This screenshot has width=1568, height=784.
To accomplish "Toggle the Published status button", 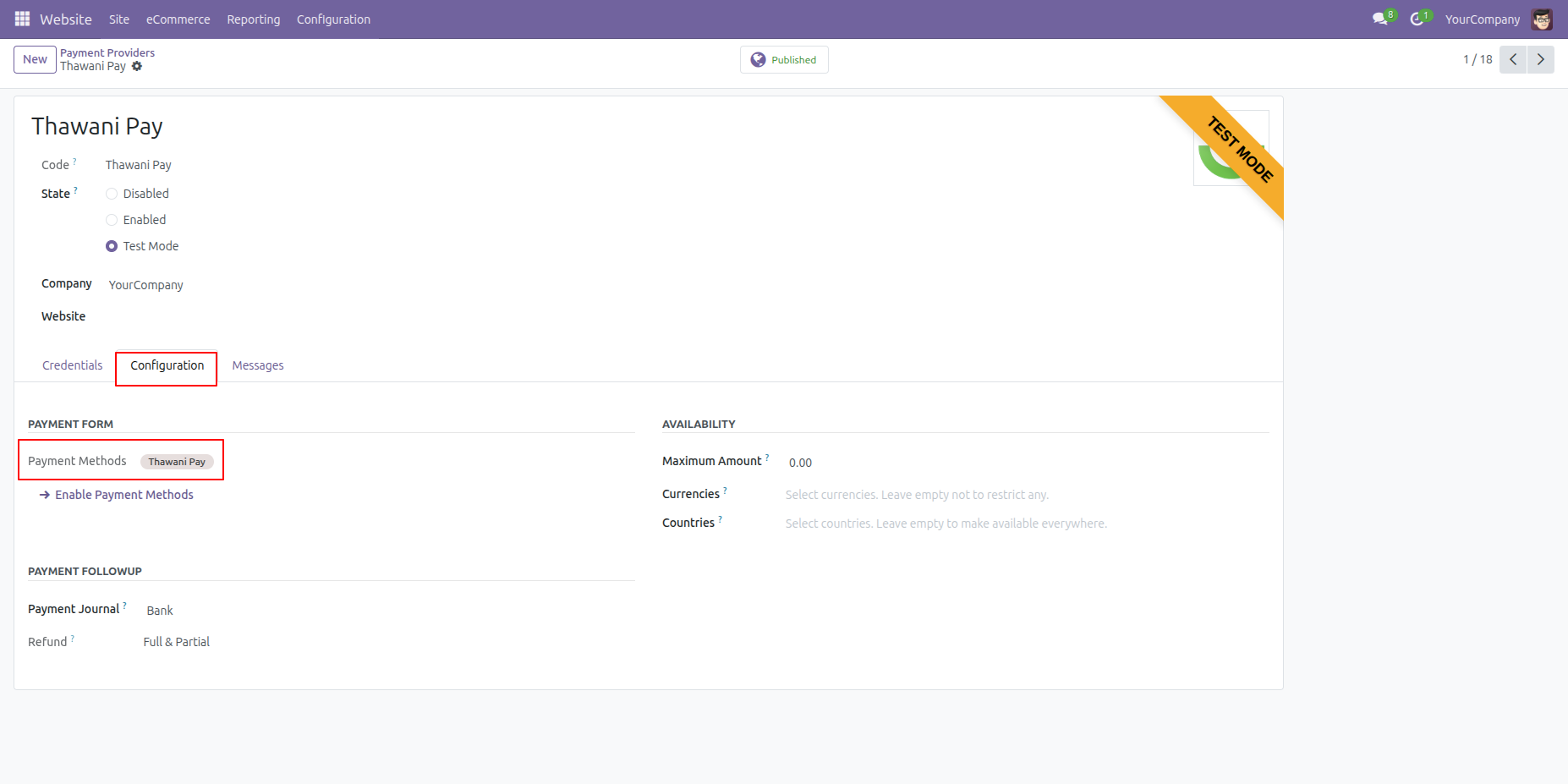I will click(x=784, y=60).
